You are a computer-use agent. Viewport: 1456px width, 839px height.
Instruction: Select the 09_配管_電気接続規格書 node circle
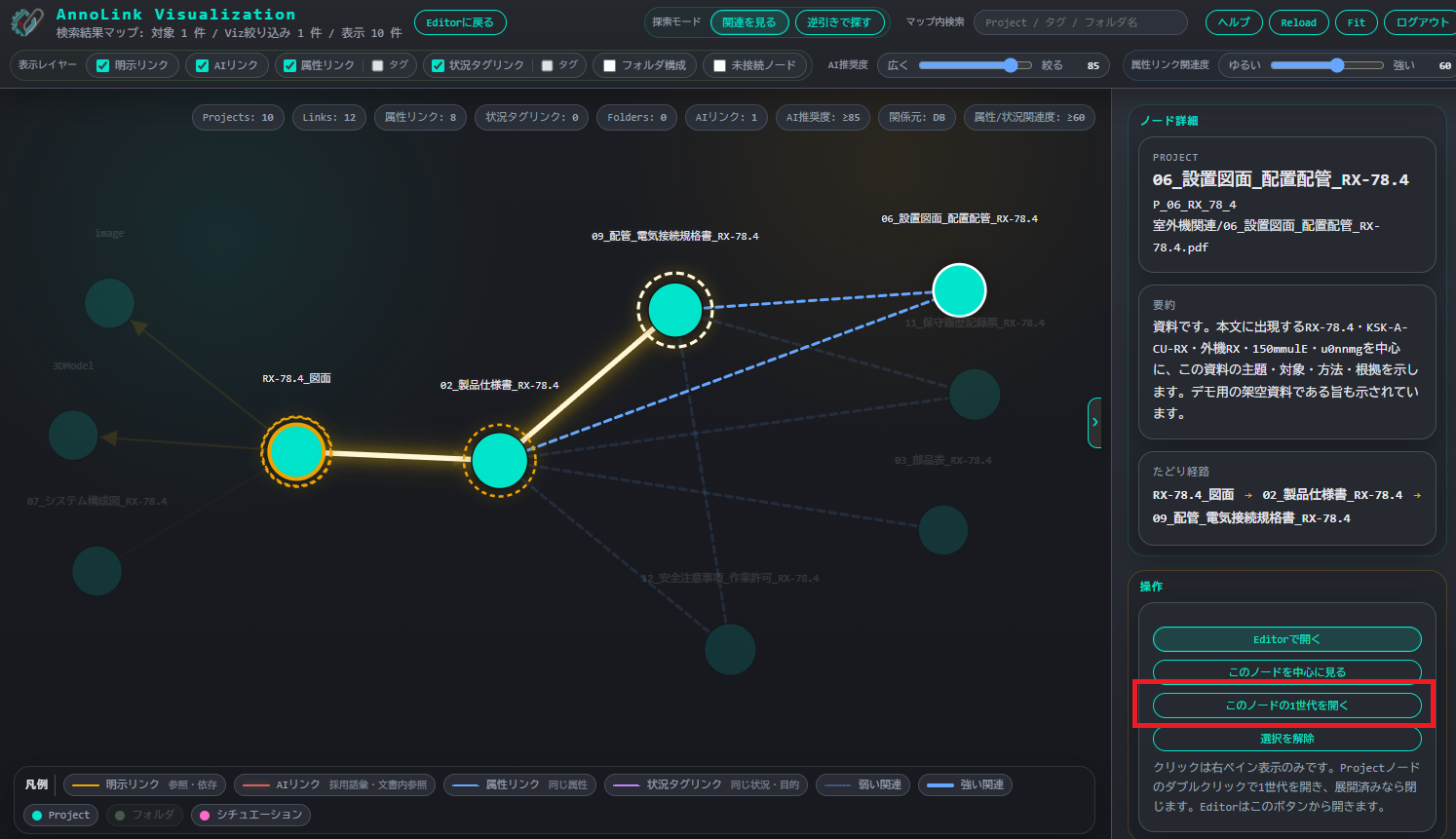coord(675,309)
